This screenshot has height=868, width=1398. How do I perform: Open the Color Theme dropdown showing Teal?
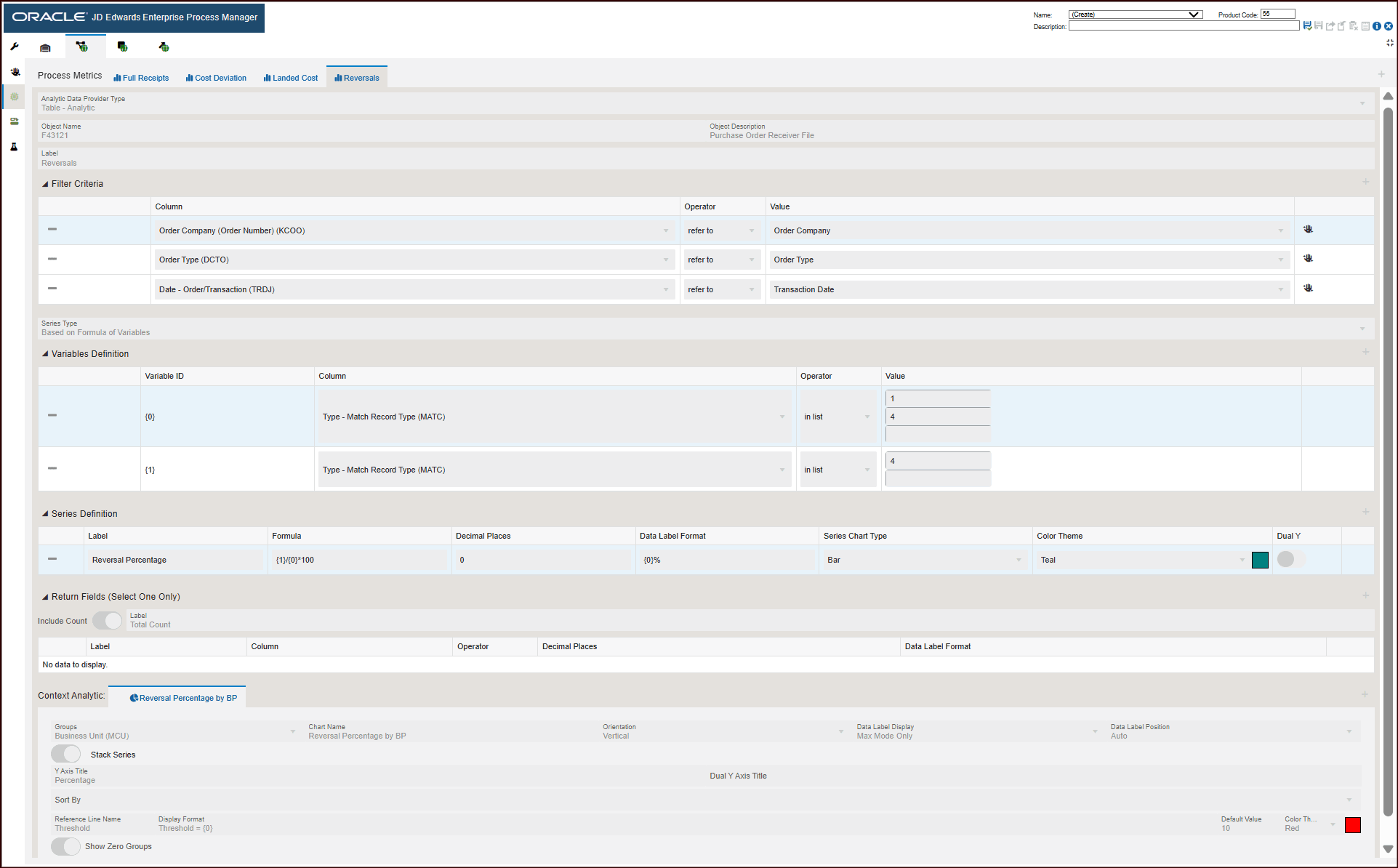(1242, 560)
